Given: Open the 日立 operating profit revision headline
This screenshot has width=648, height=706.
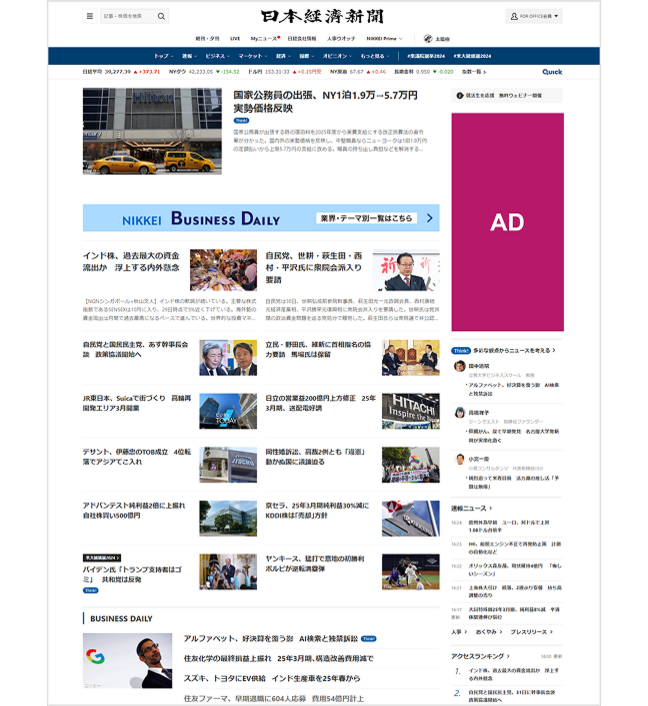Looking at the screenshot, I should 320,403.
